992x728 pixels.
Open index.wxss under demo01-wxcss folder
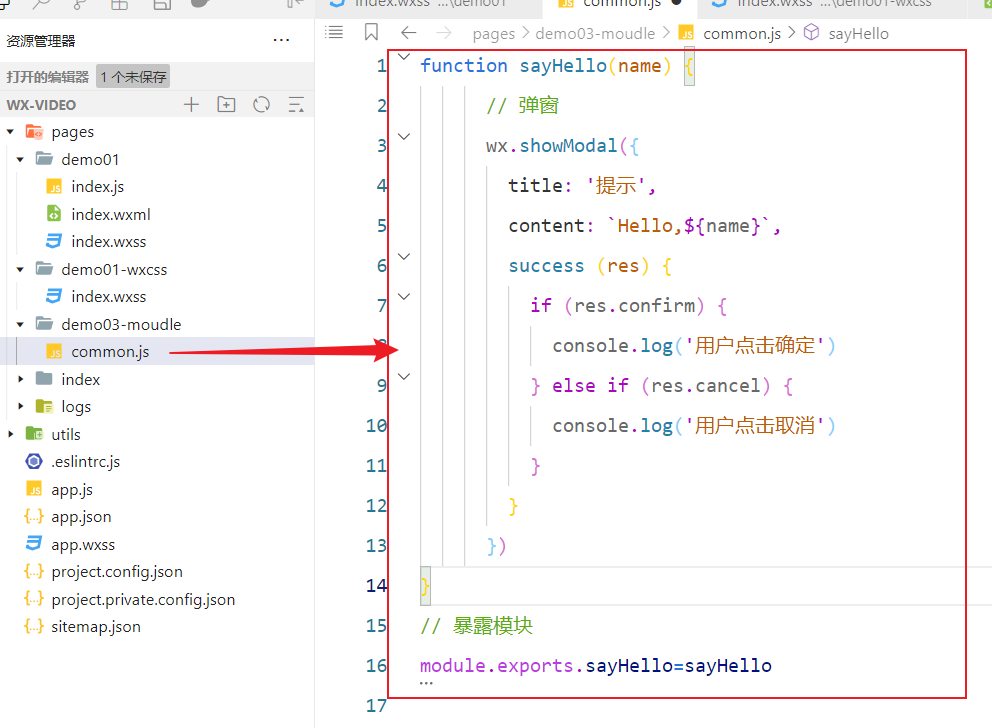click(x=108, y=297)
